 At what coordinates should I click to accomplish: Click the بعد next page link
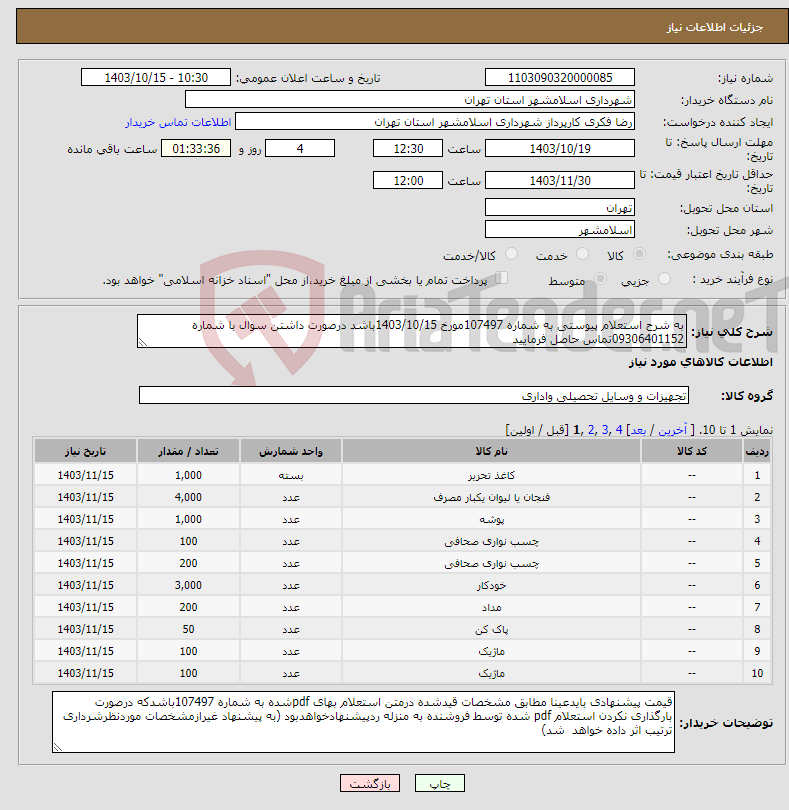coord(638,430)
